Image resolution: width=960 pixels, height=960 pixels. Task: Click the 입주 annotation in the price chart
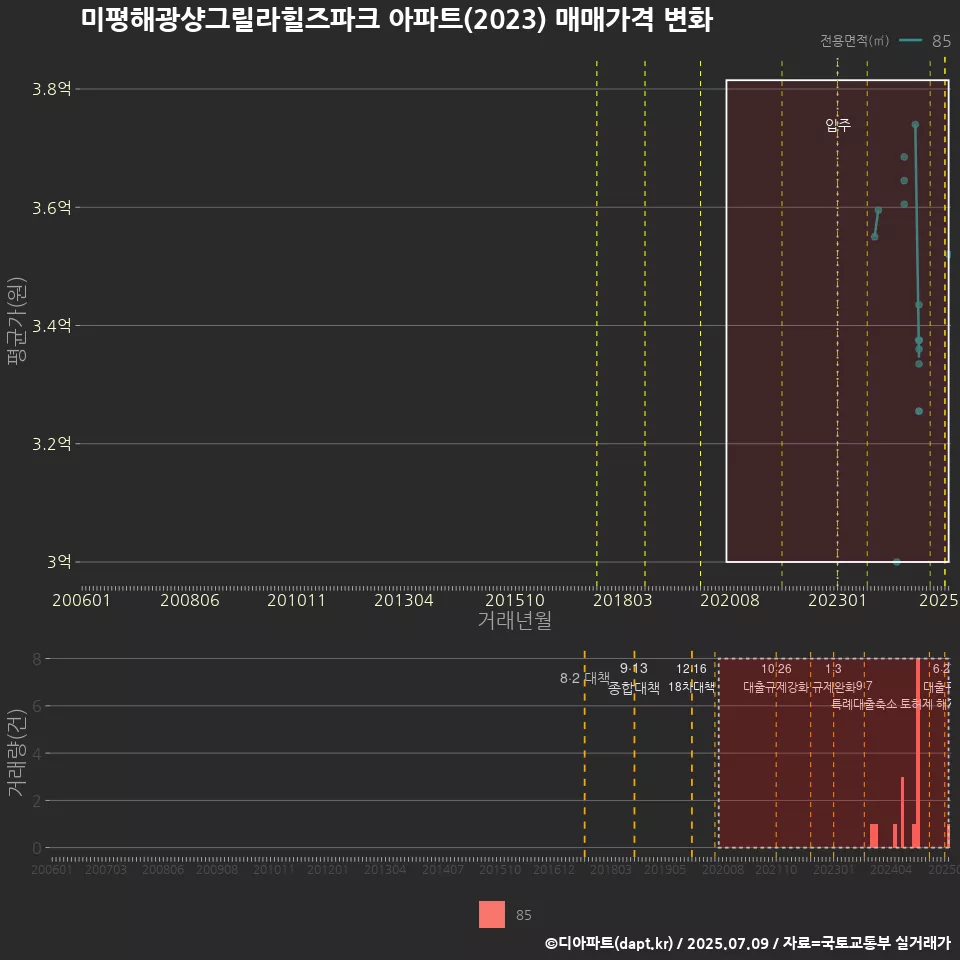838,125
